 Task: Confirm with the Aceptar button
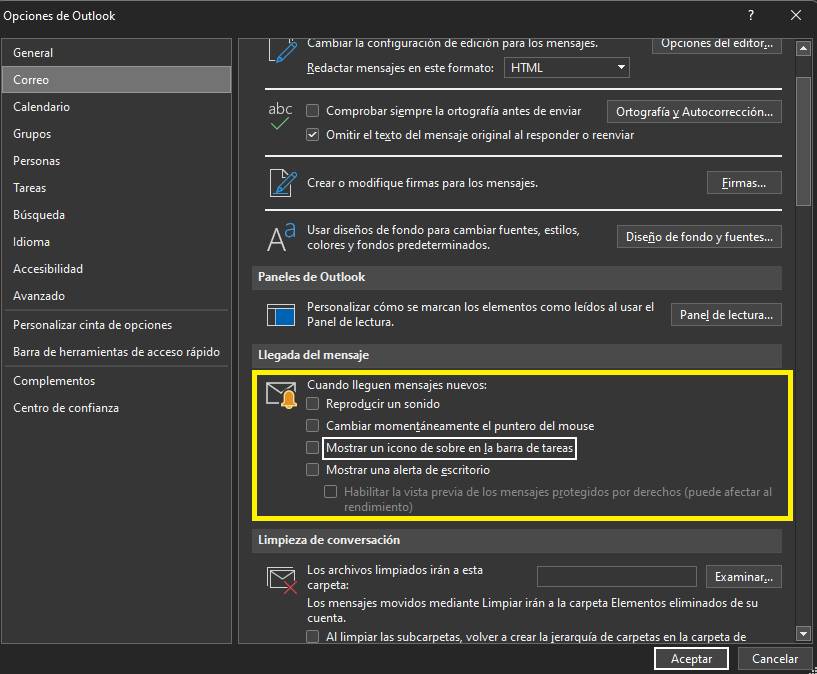[x=691, y=659]
